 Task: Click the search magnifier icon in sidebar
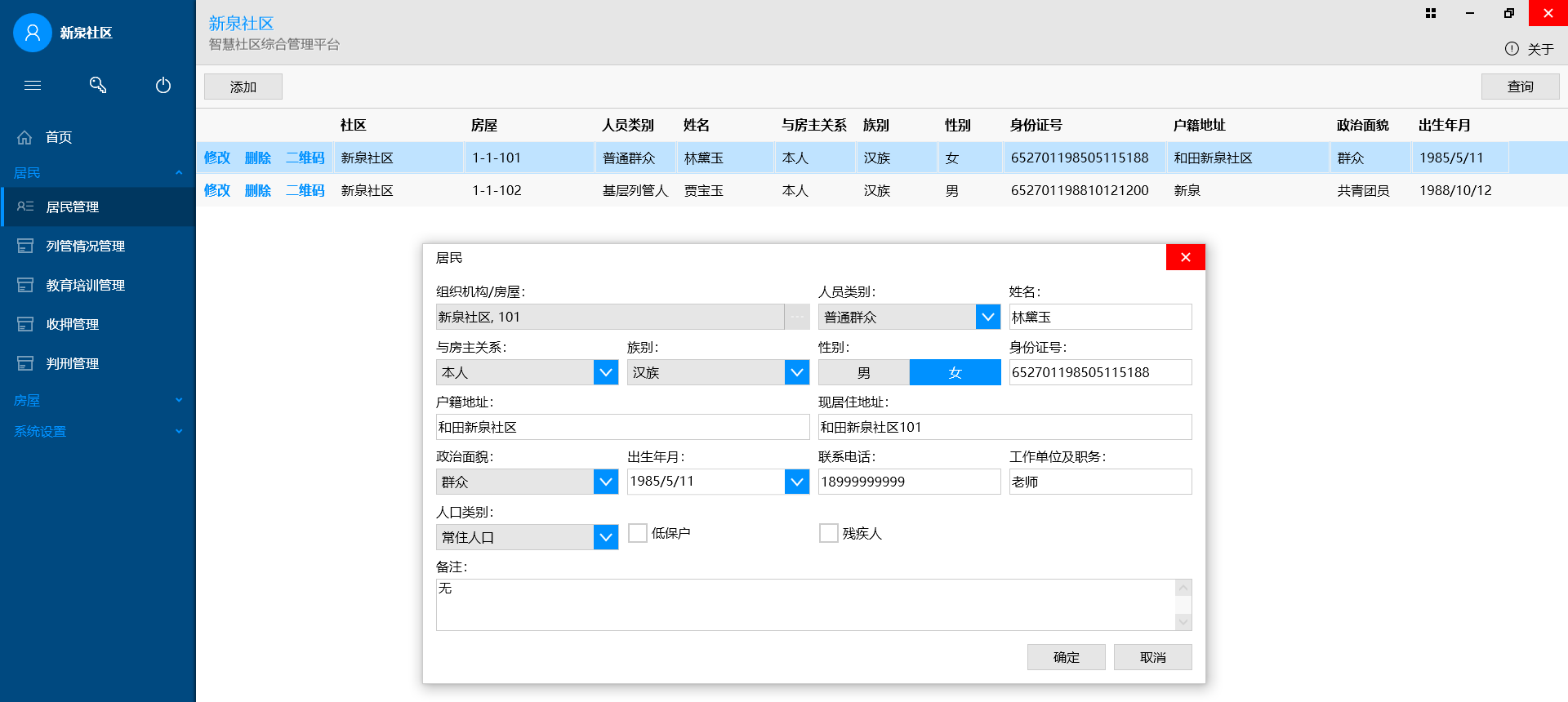(98, 85)
